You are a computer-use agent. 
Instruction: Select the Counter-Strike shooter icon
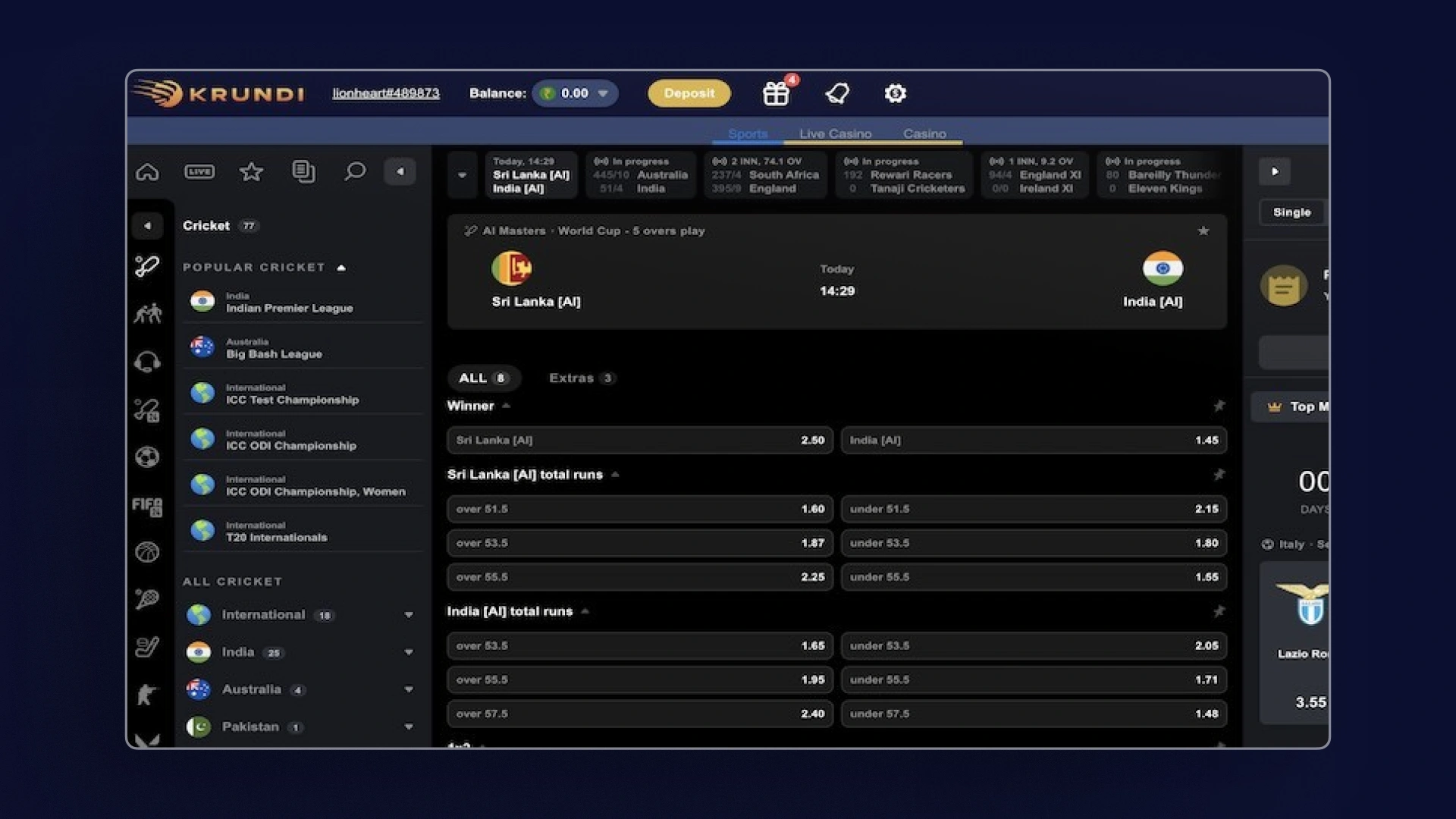coord(147,694)
